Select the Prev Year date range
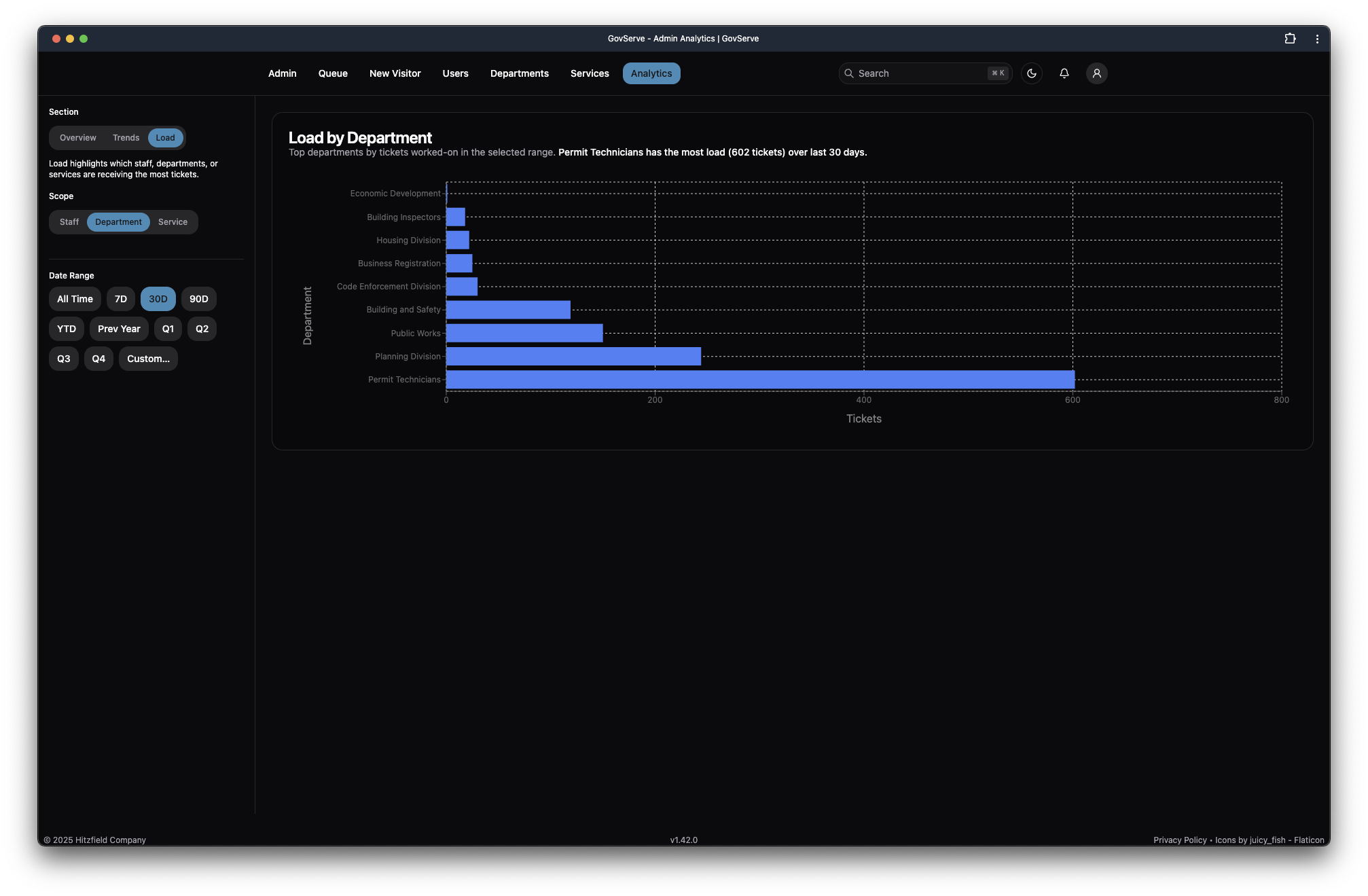This screenshot has width=1368, height=896. 119,328
